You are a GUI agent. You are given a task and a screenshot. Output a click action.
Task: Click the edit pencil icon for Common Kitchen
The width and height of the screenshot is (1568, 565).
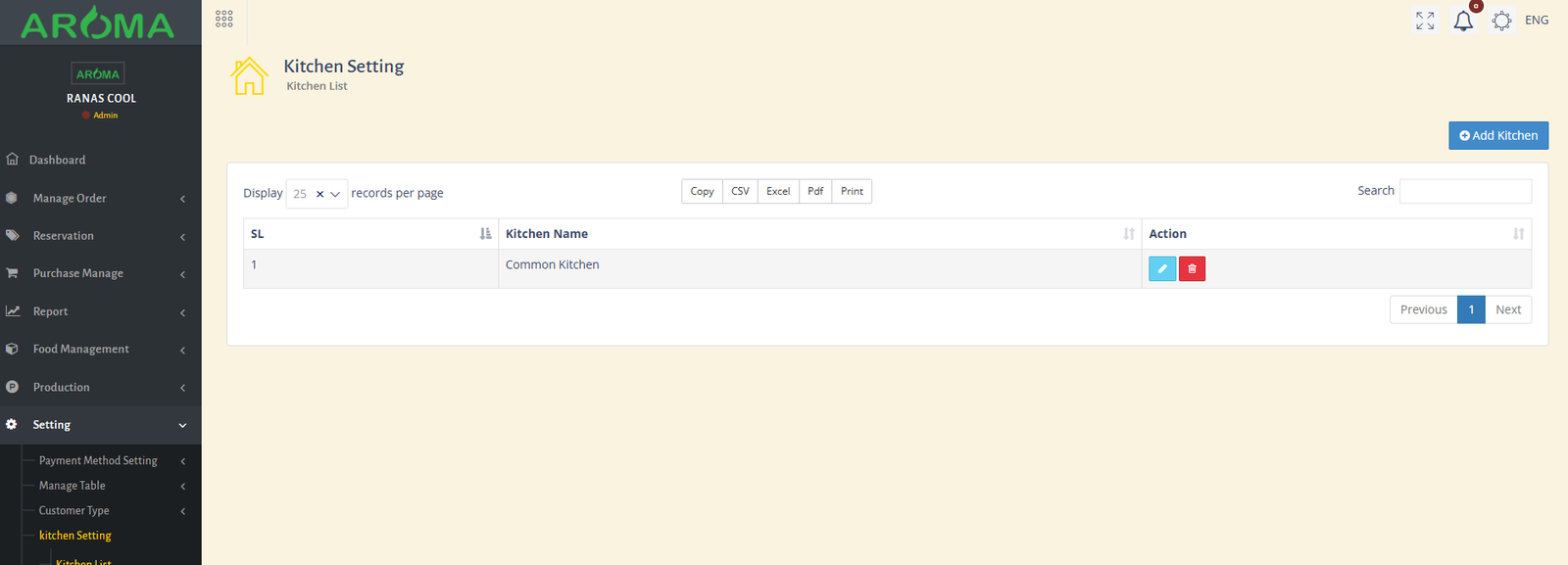1161,268
